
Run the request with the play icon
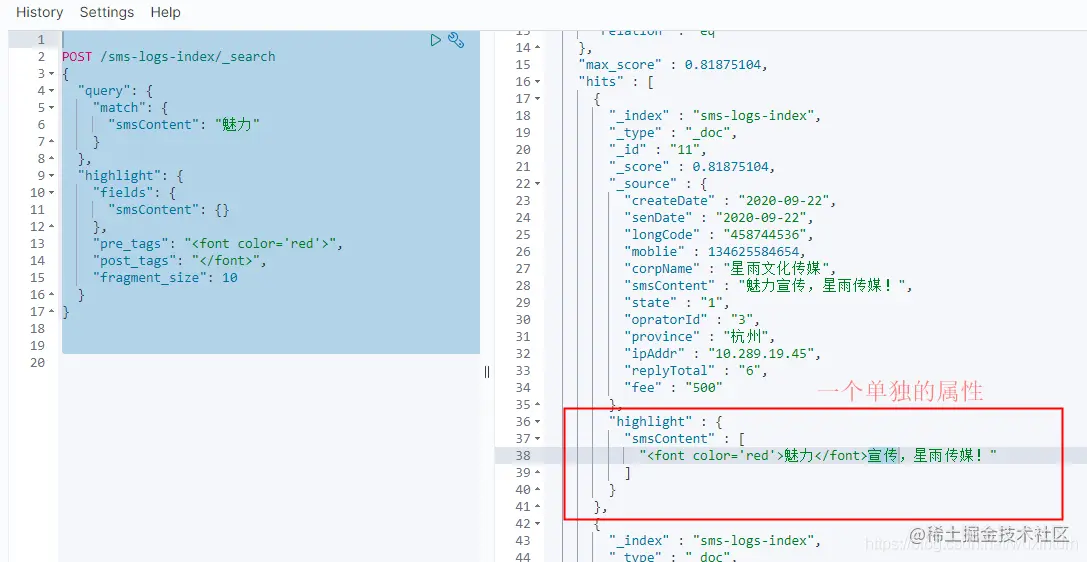tap(435, 40)
